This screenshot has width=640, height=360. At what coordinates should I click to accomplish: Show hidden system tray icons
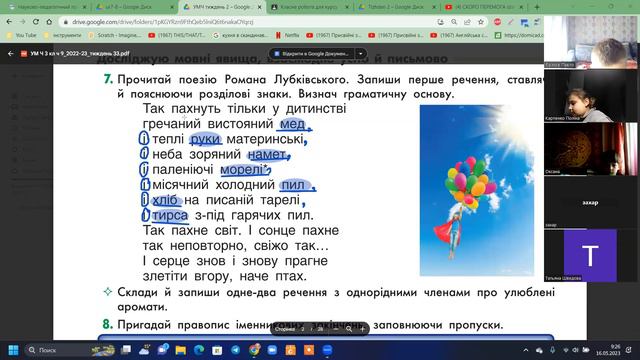pyautogui.click(x=526, y=350)
